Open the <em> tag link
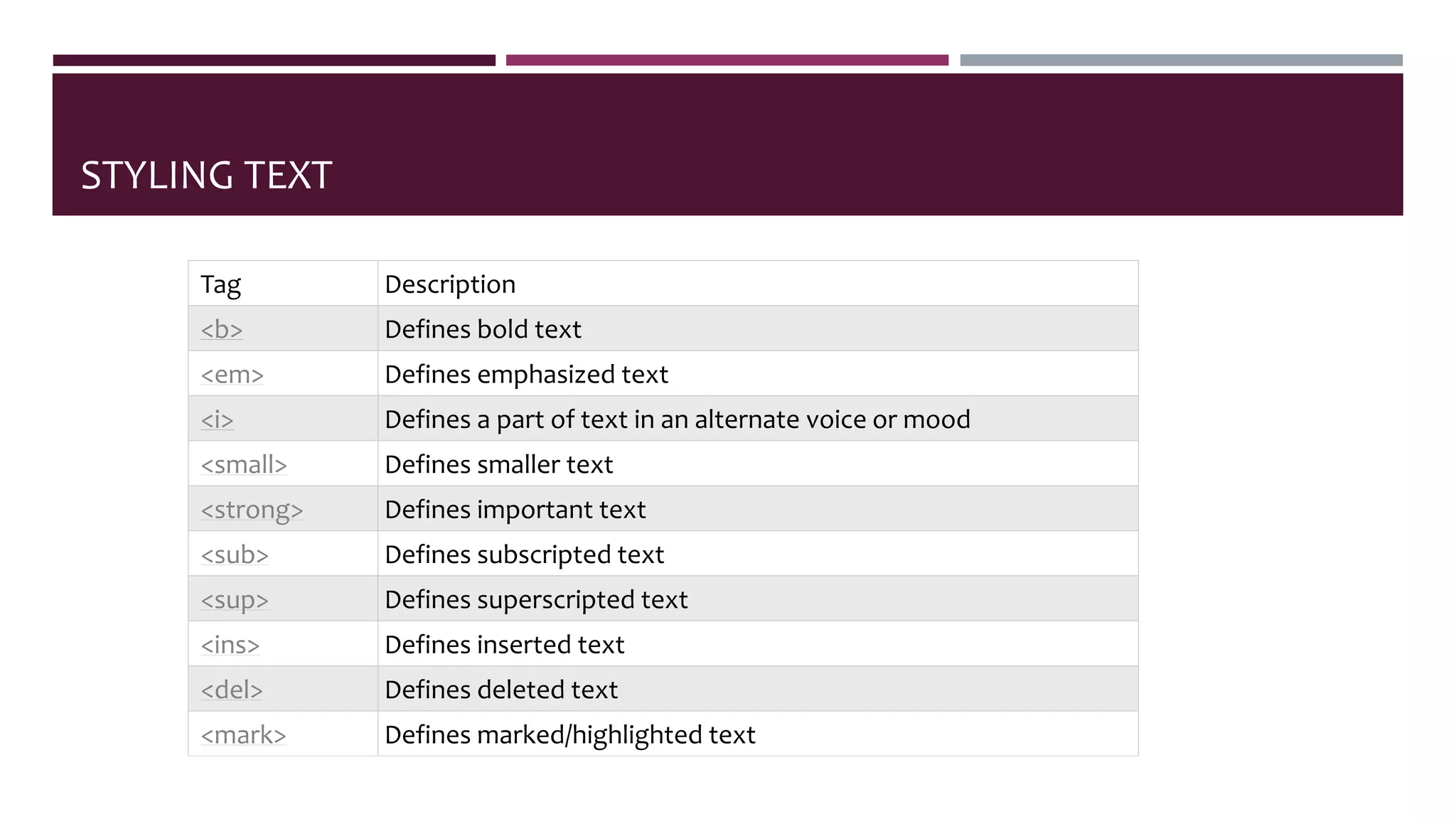 pos(232,375)
